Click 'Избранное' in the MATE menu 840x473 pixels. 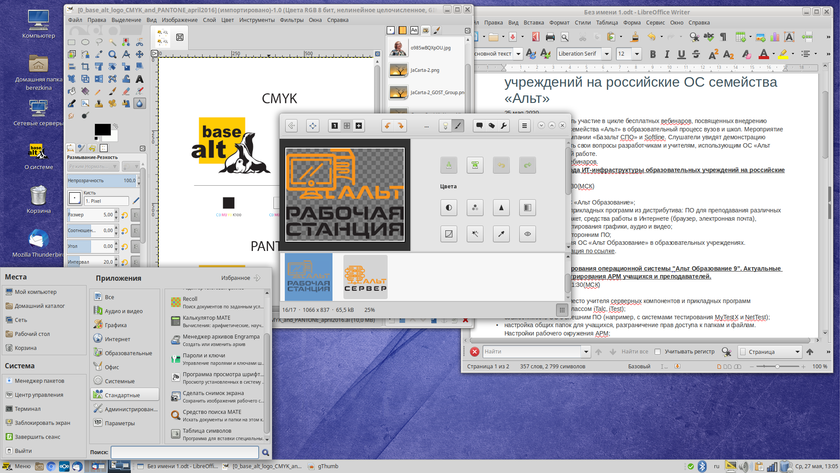[x=239, y=278]
